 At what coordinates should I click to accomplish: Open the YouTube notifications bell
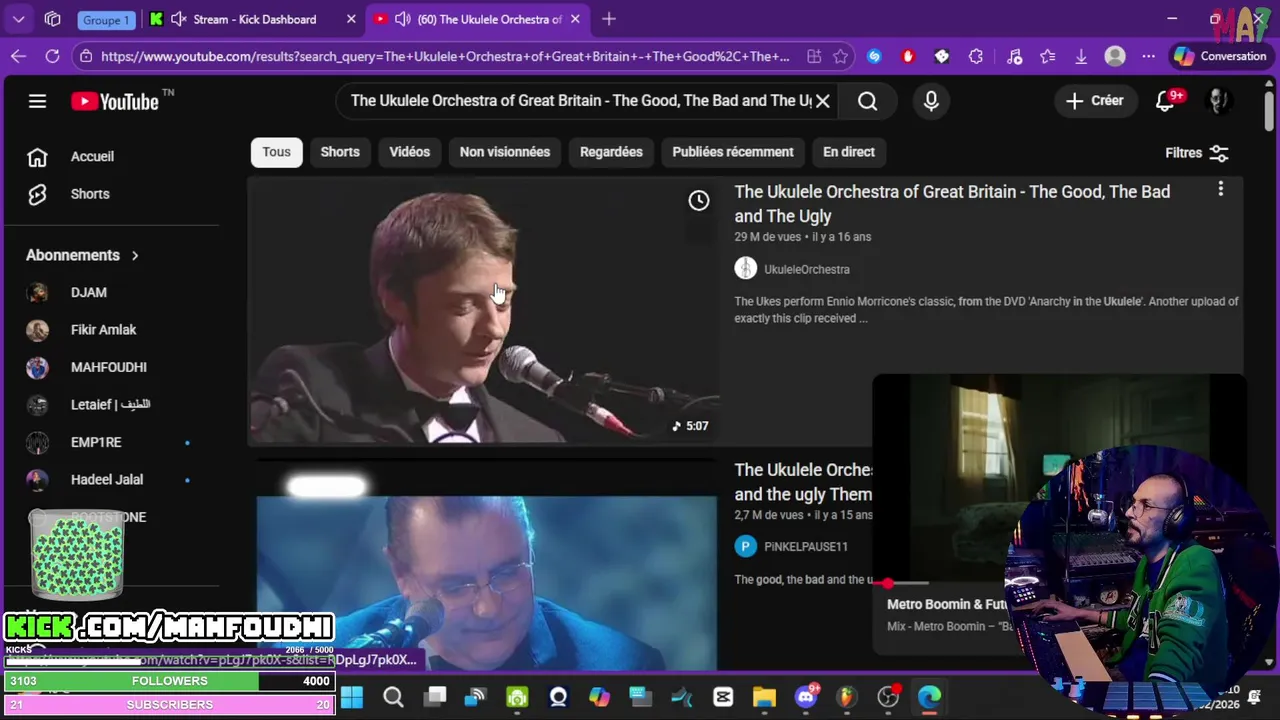(1166, 101)
